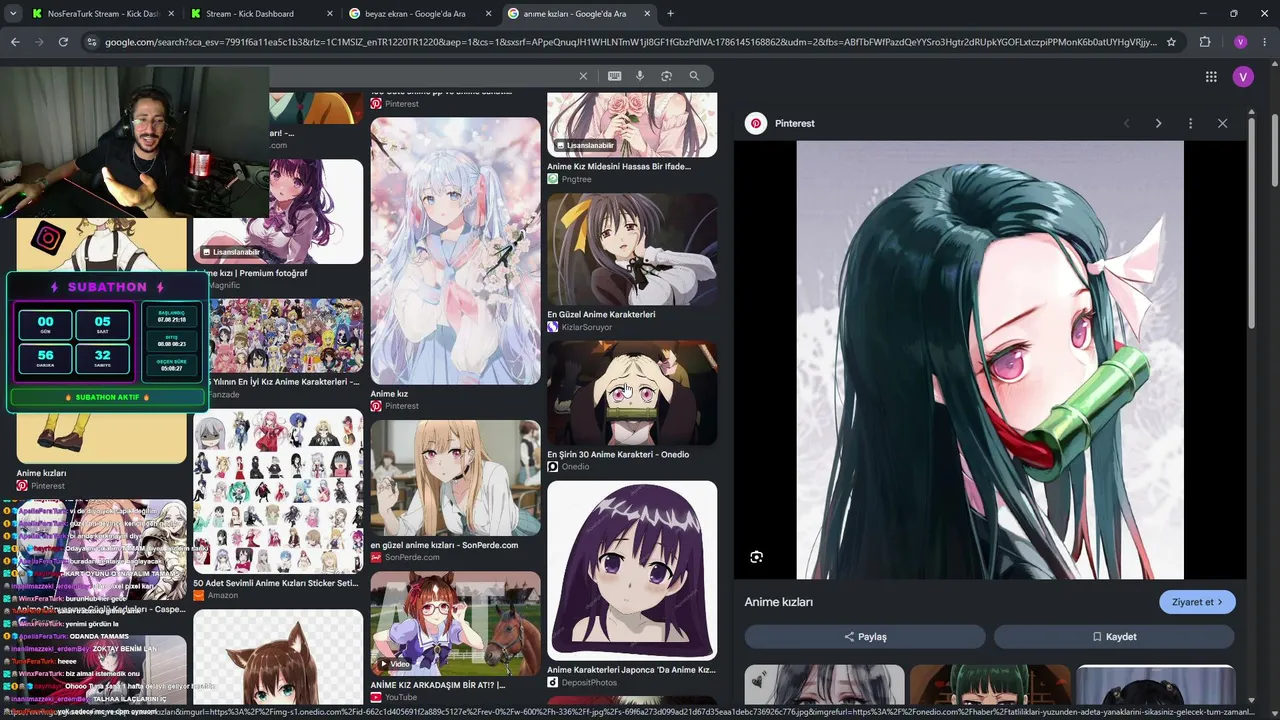Open the en güzel anime kızları SonPerde thumbnail
This screenshot has width=1280, height=720.
(x=455, y=478)
